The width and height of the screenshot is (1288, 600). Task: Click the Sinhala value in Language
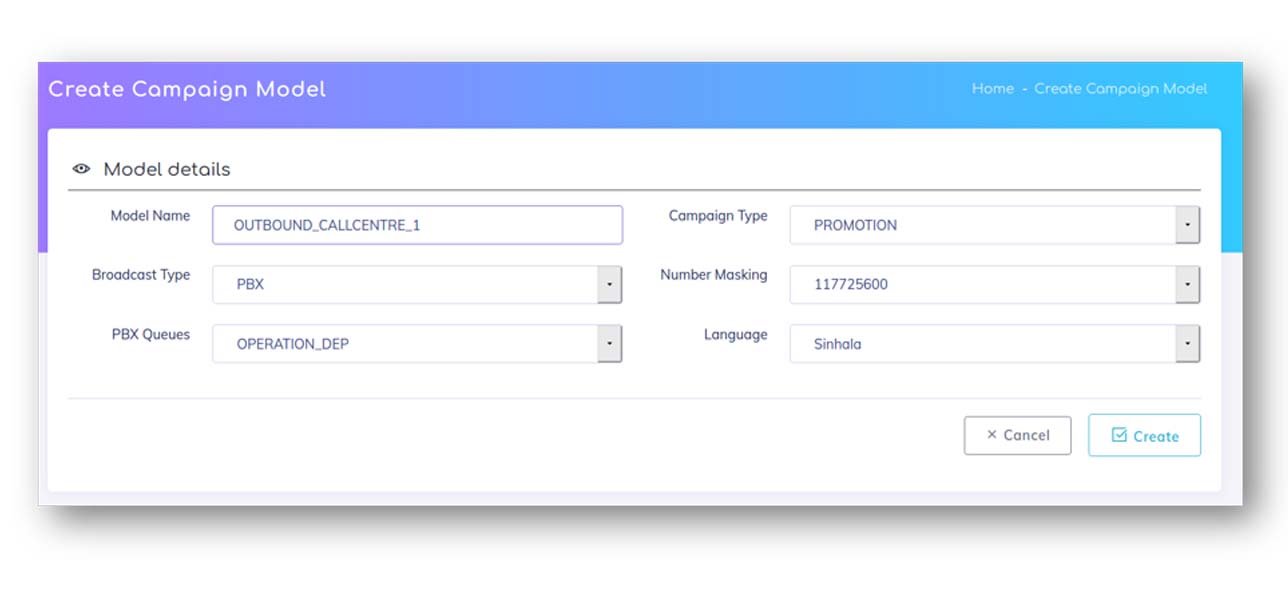837,344
